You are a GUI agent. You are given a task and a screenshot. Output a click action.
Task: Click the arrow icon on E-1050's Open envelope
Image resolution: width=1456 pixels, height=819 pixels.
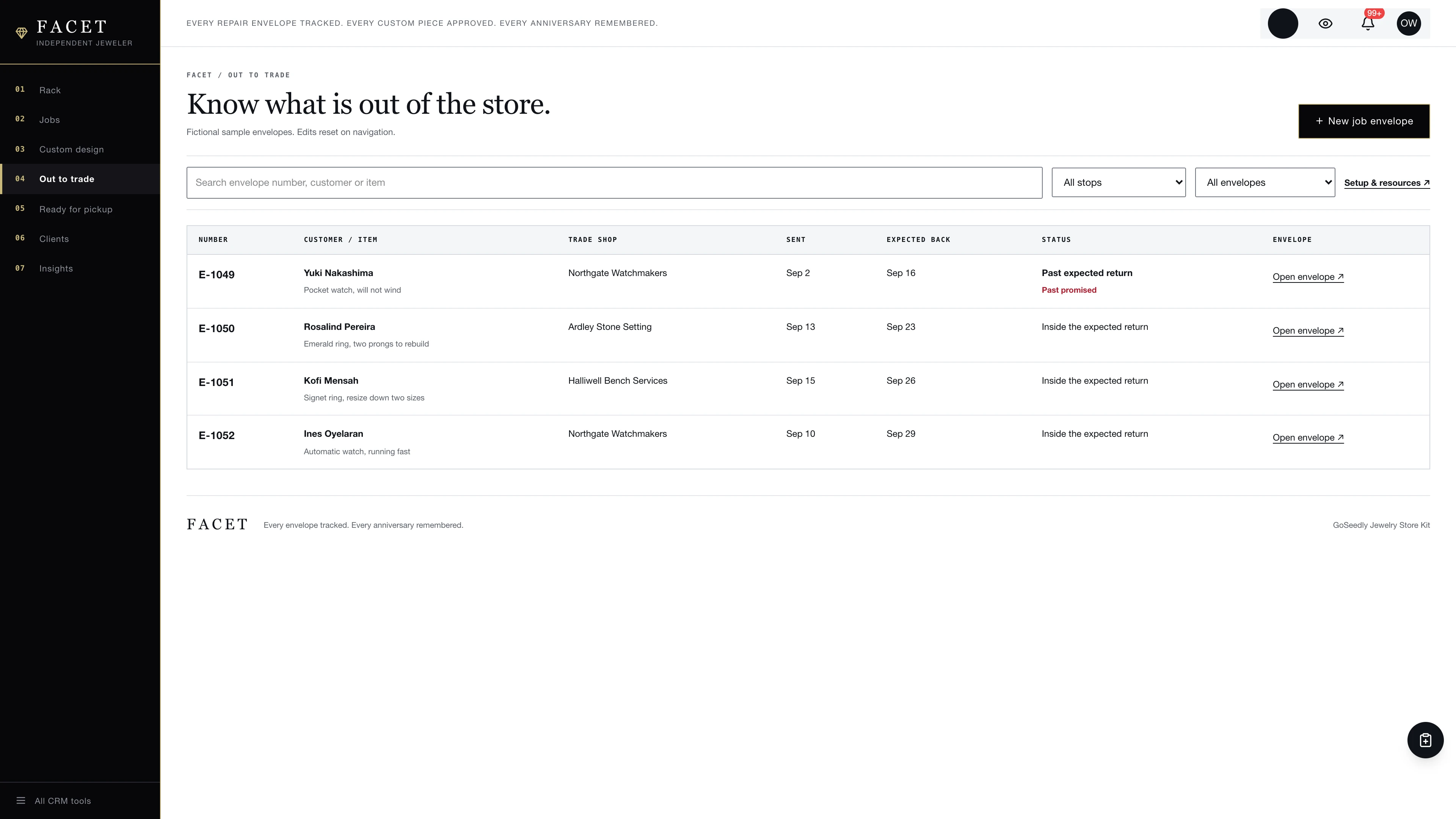[1340, 330]
